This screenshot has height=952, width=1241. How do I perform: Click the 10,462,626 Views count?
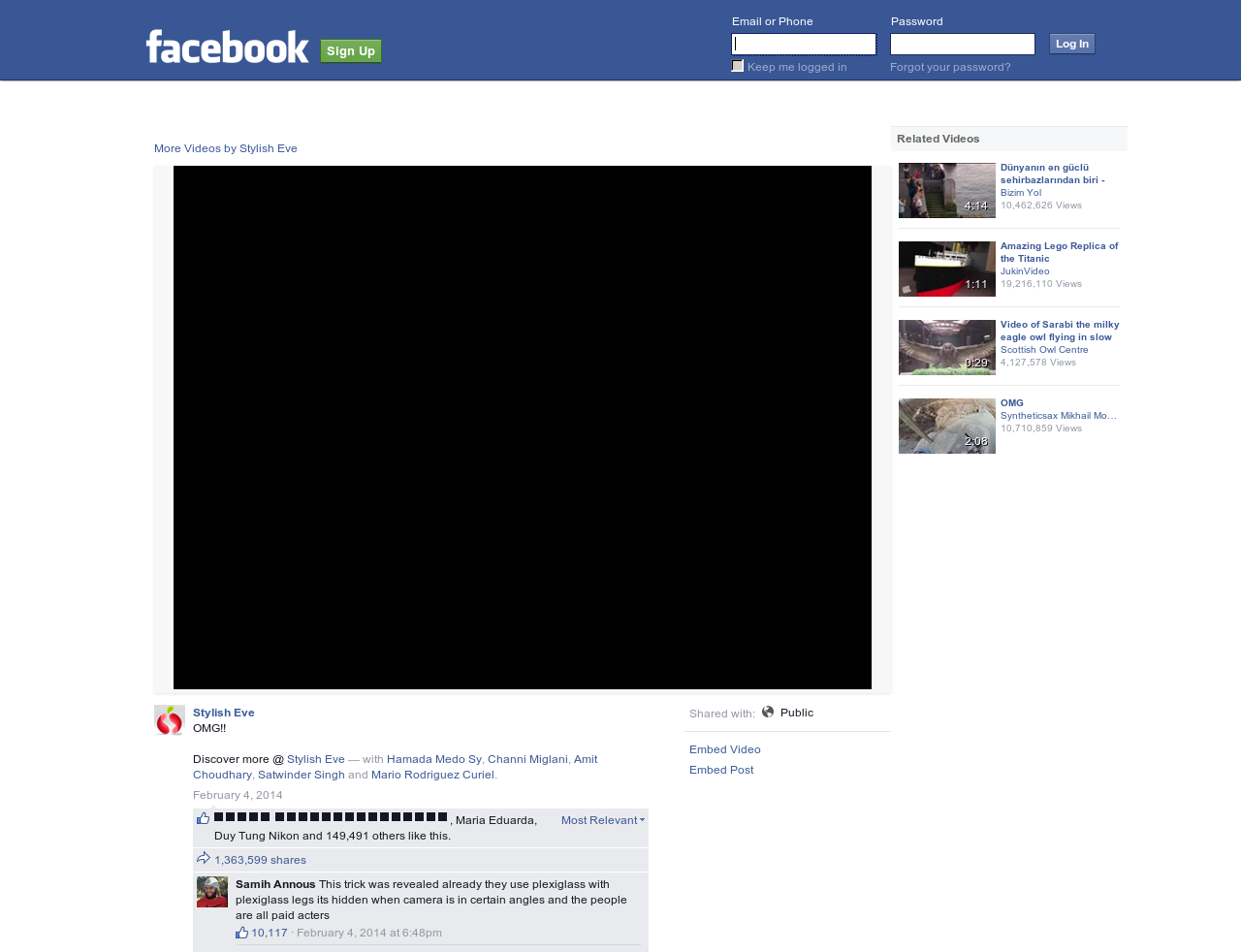coord(1041,206)
